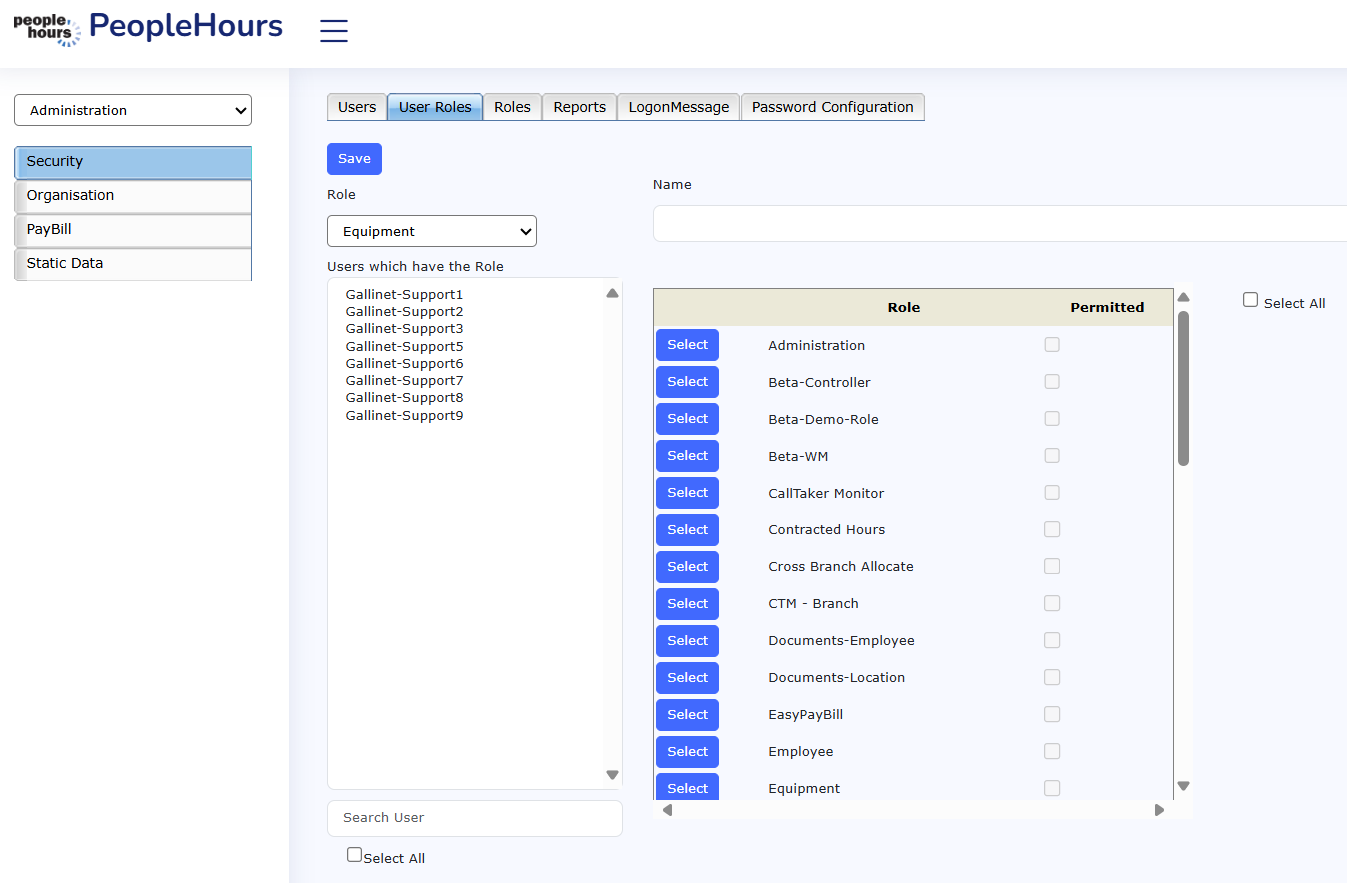Toggle the Permitted checkbox for Administration
Viewport: 1347px width, 883px height.
(x=1052, y=345)
